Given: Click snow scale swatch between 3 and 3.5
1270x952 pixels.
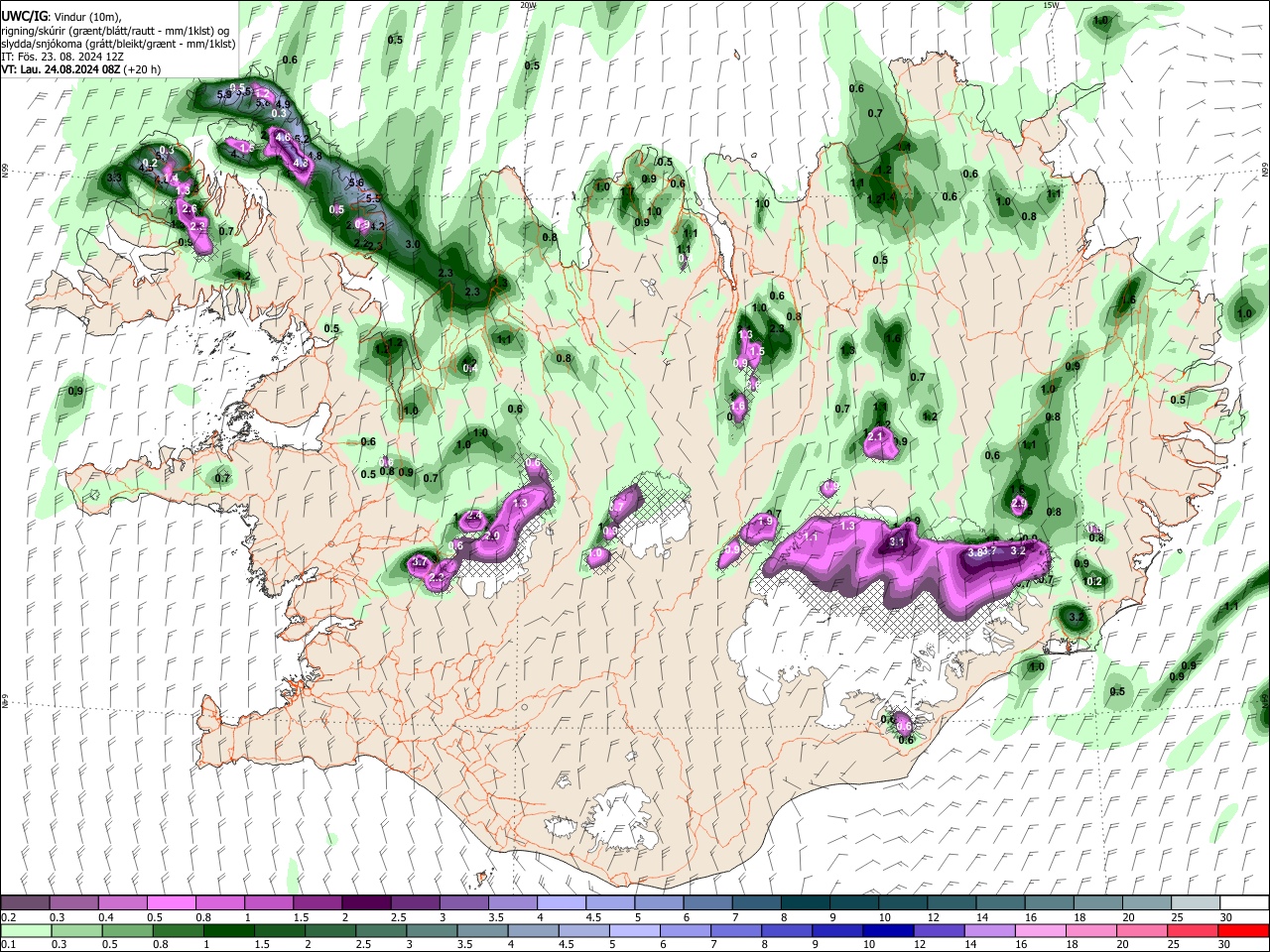Looking at the screenshot, I should pos(463,903).
